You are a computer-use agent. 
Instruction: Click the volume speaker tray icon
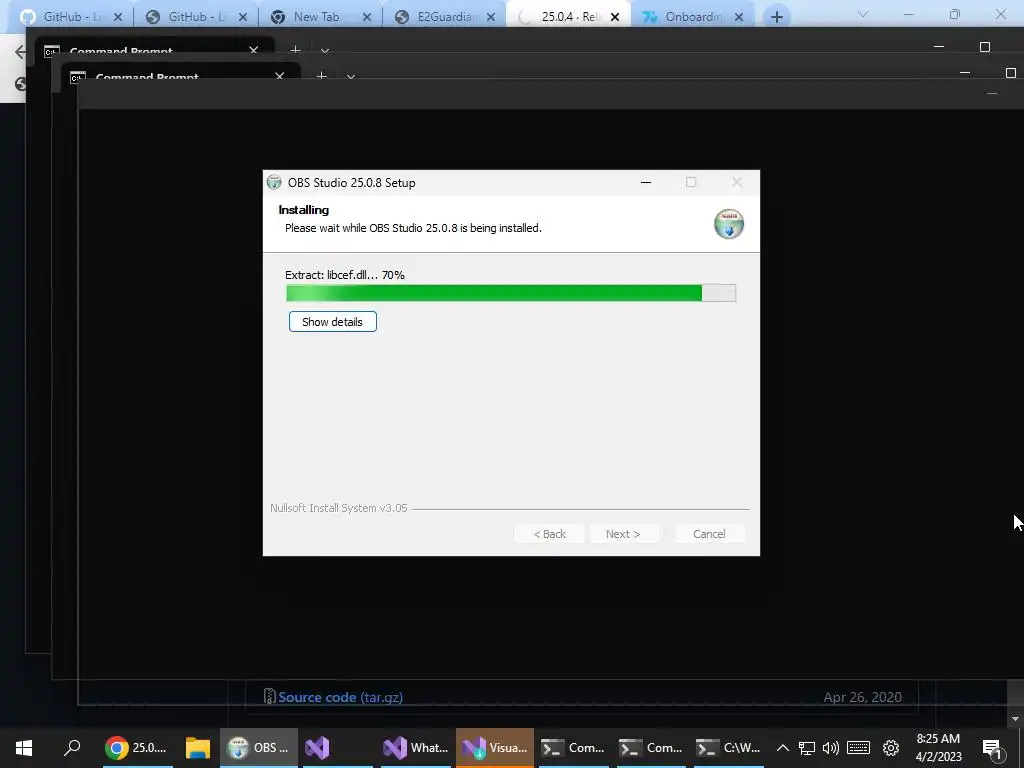(x=831, y=748)
